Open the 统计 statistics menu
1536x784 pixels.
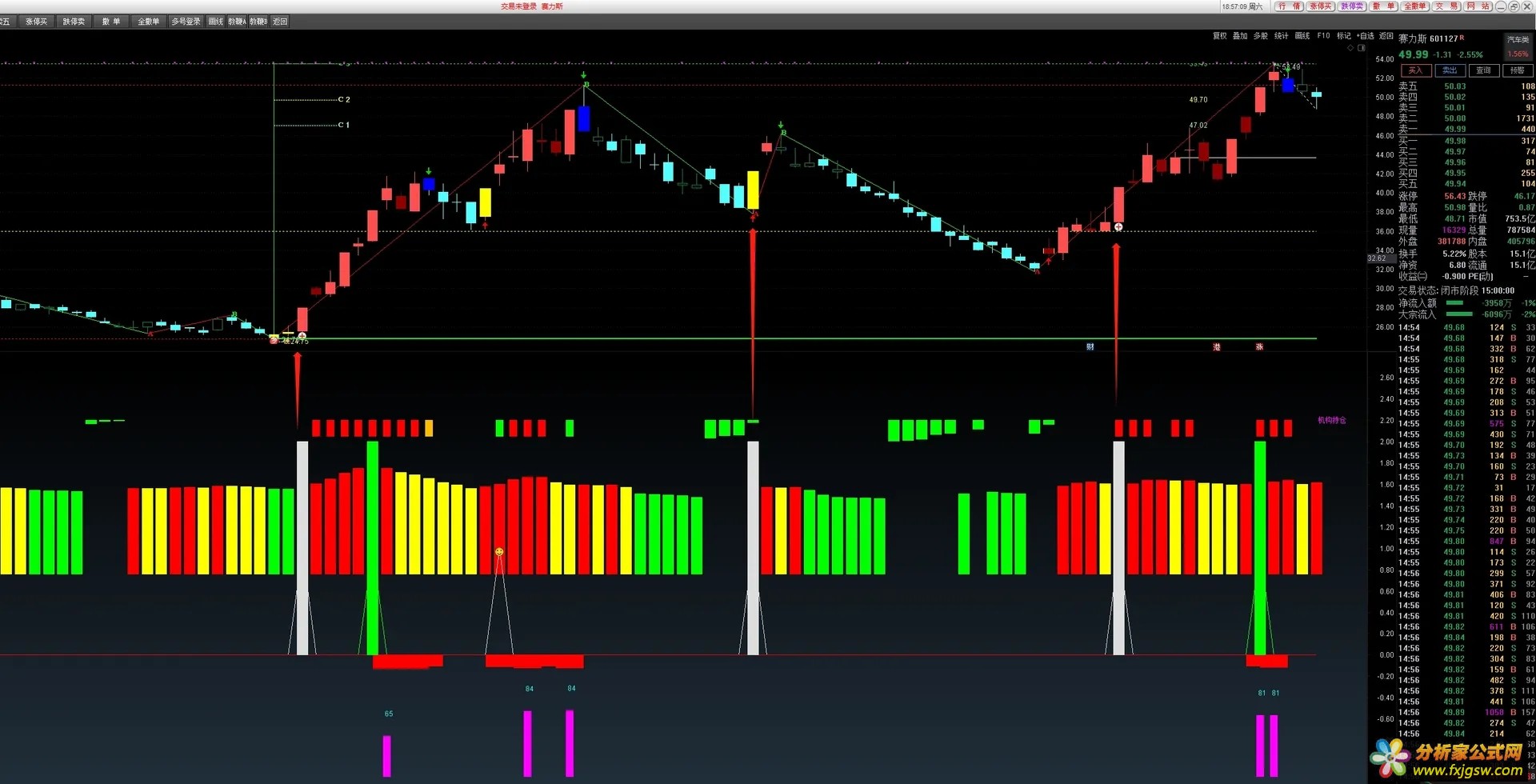click(x=1282, y=36)
